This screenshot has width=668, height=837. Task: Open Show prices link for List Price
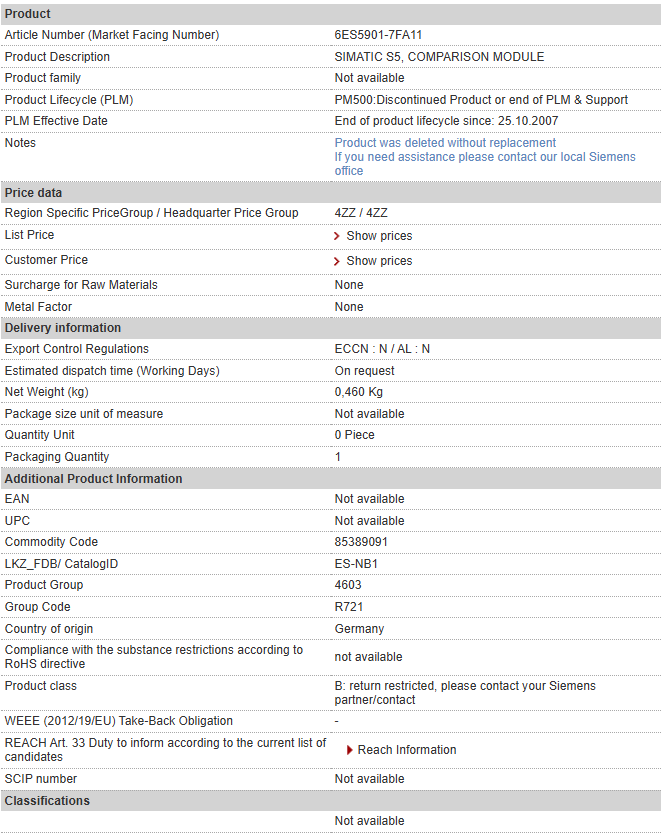click(379, 236)
